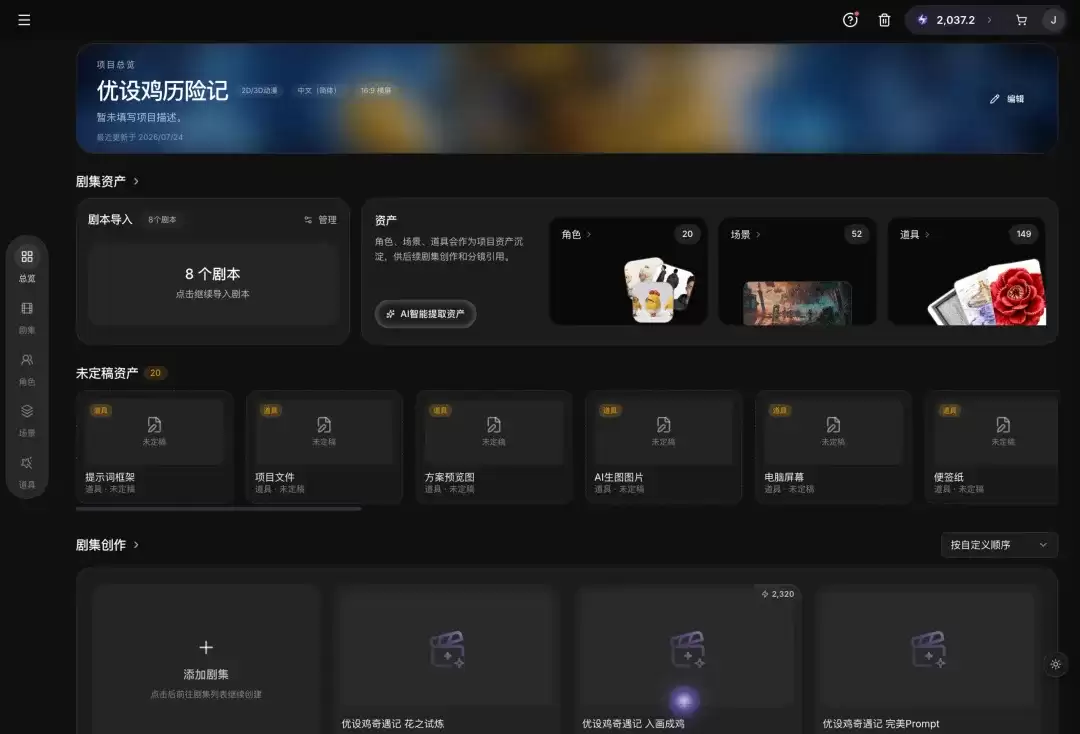Open the J user avatar
This screenshot has width=1080, height=734.
[x=1053, y=20]
